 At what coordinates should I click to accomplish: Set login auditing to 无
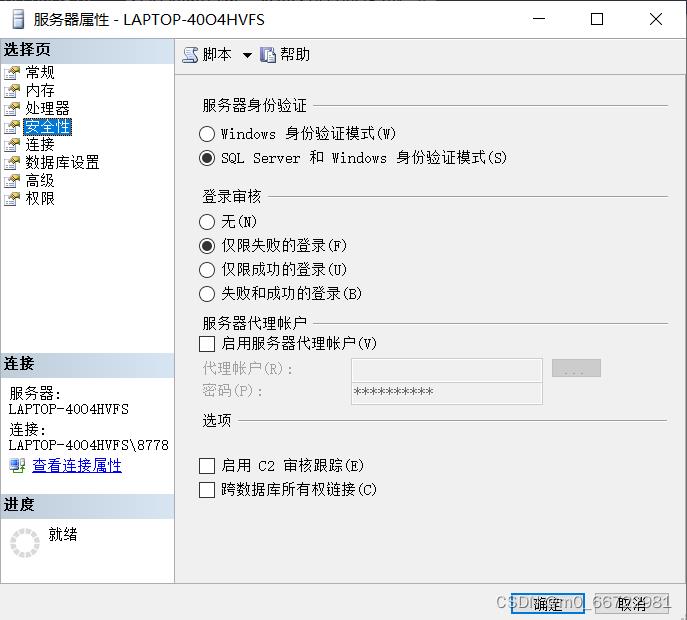point(207,222)
